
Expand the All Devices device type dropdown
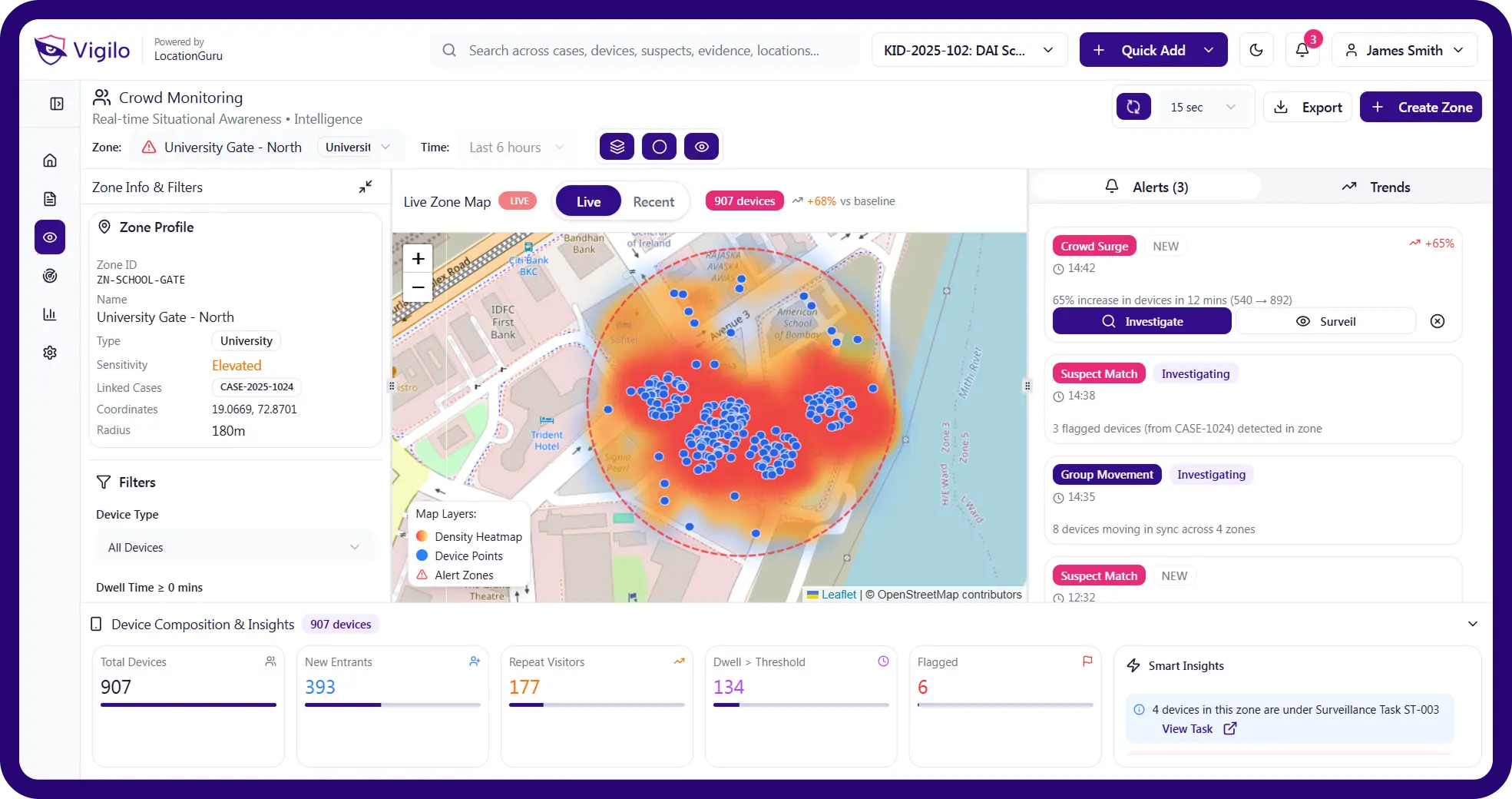point(234,547)
